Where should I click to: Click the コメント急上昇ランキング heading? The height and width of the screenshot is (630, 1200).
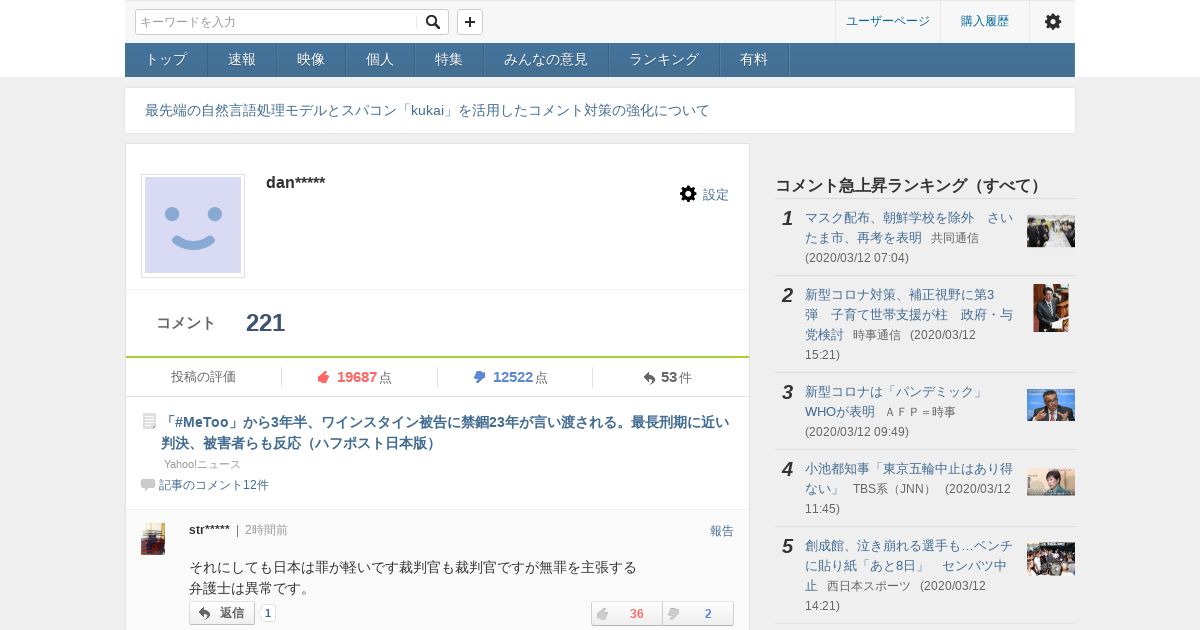pyautogui.click(x=910, y=186)
